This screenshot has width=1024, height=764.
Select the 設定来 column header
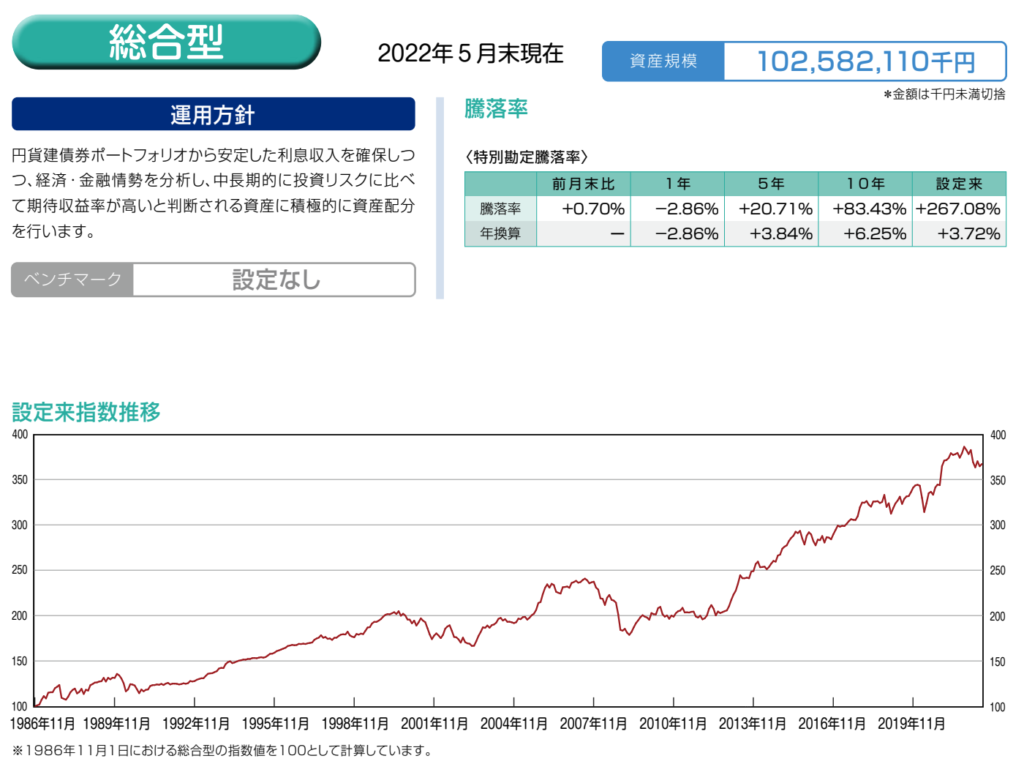(x=959, y=184)
